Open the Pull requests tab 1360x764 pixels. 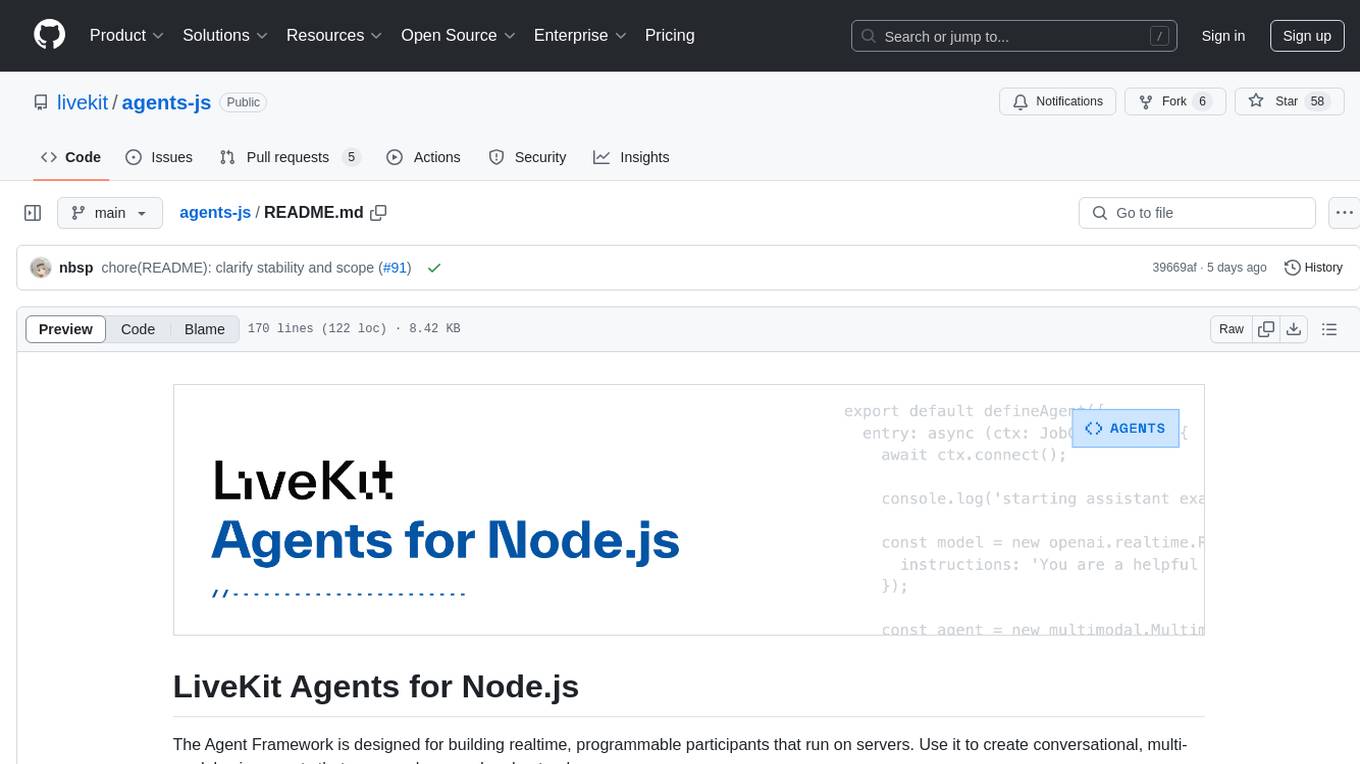tap(289, 157)
